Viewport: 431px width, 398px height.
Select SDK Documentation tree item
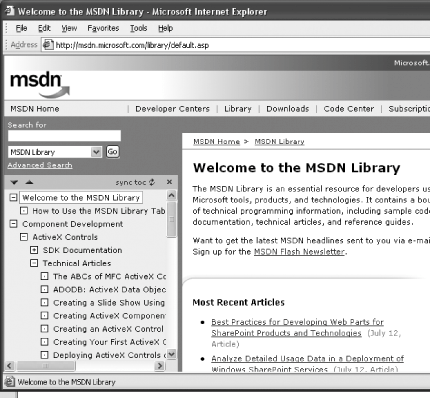82,250
